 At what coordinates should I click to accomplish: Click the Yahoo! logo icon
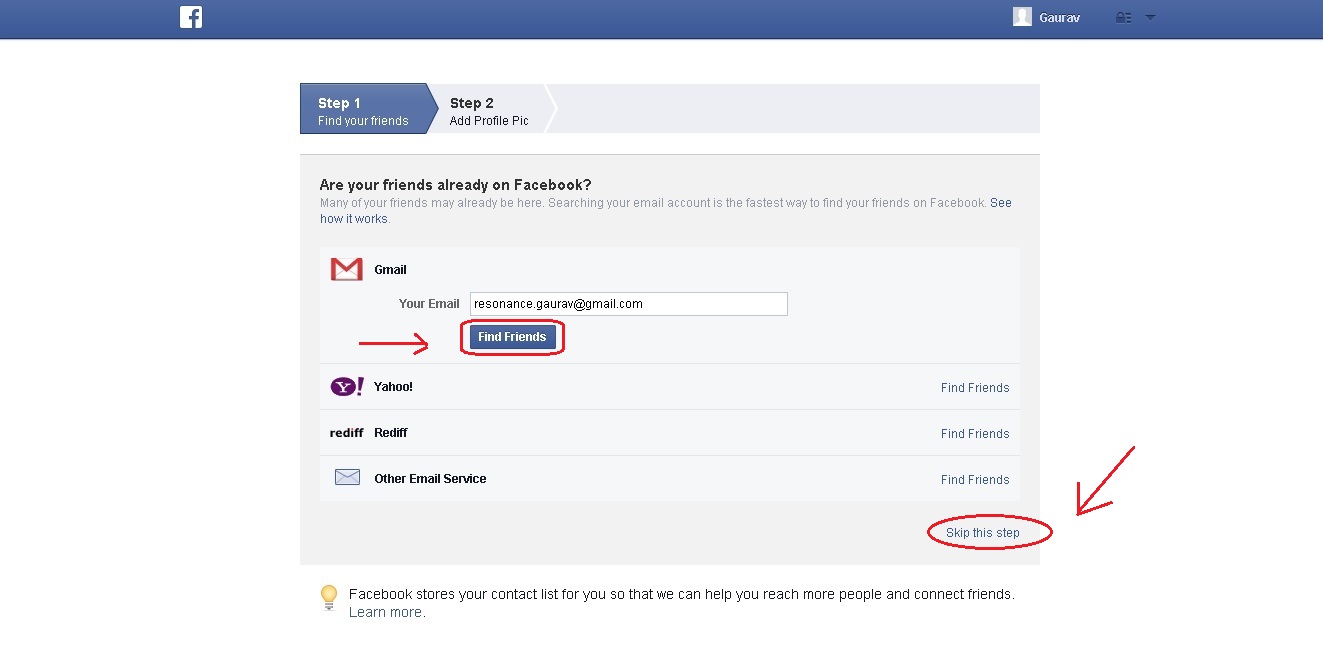tap(347, 387)
